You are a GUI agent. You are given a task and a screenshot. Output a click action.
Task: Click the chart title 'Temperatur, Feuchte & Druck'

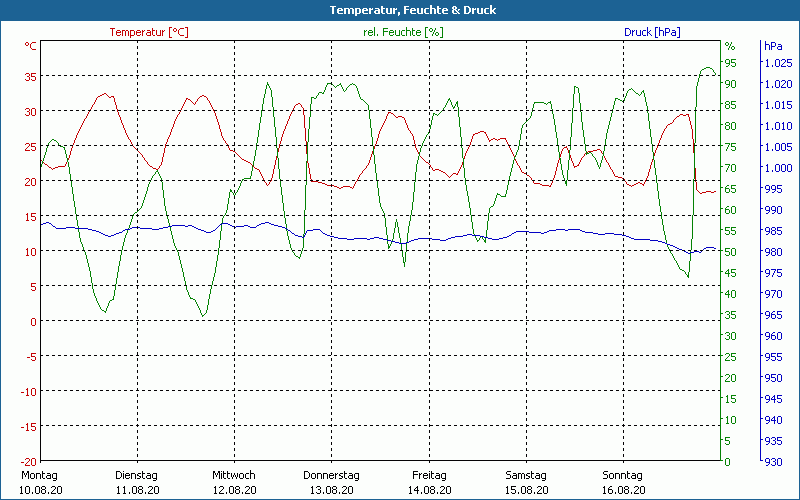coord(413,10)
